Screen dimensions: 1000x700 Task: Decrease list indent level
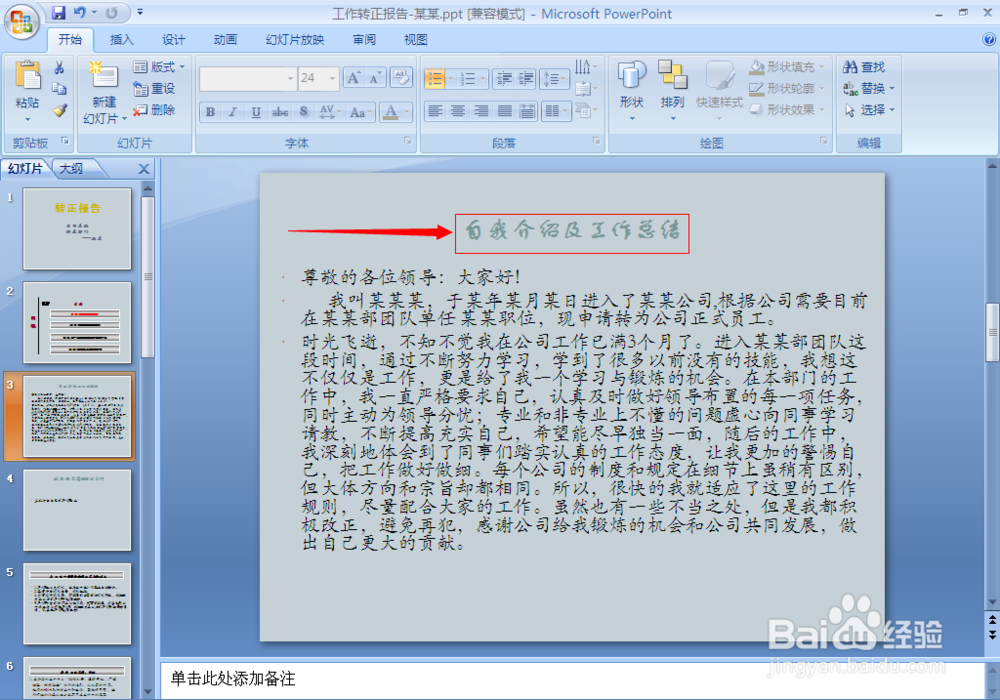point(504,79)
